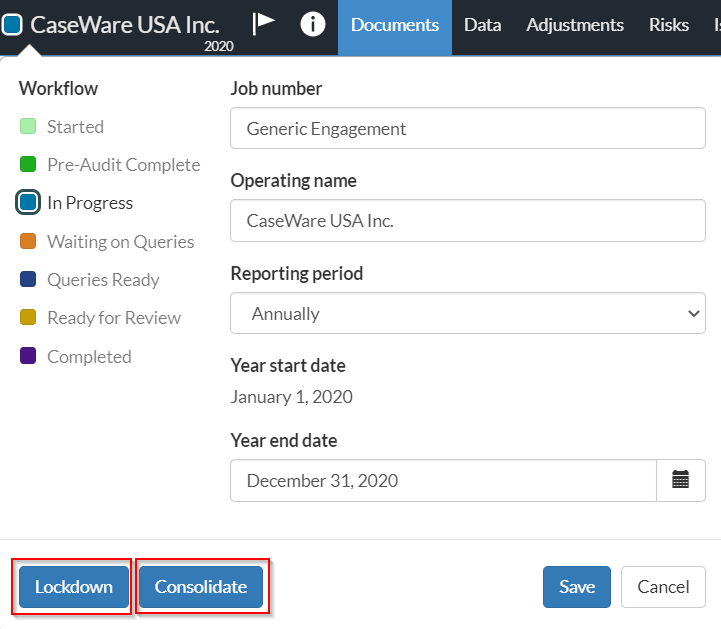
Task: Mark workflow as Waiting on Queries
Action: (120, 242)
